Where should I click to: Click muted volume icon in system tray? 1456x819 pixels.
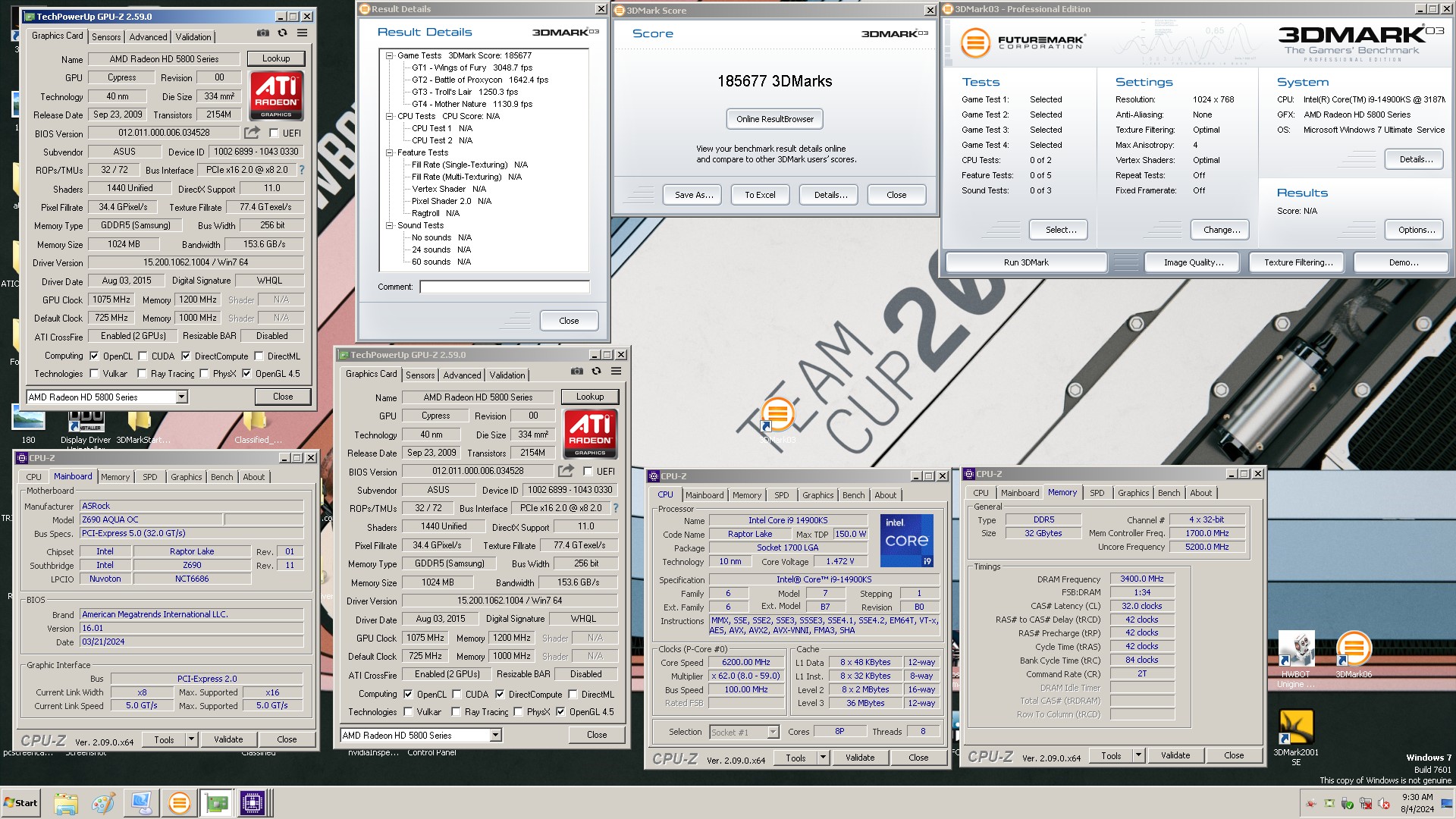1383,803
